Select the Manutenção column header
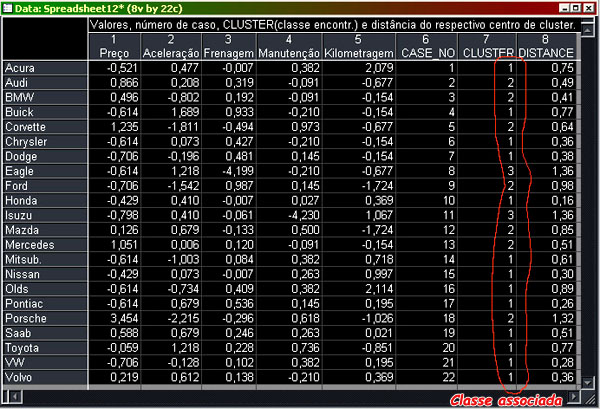This screenshot has height=409, width=600. pyautogui.click(x=289, y=46)
